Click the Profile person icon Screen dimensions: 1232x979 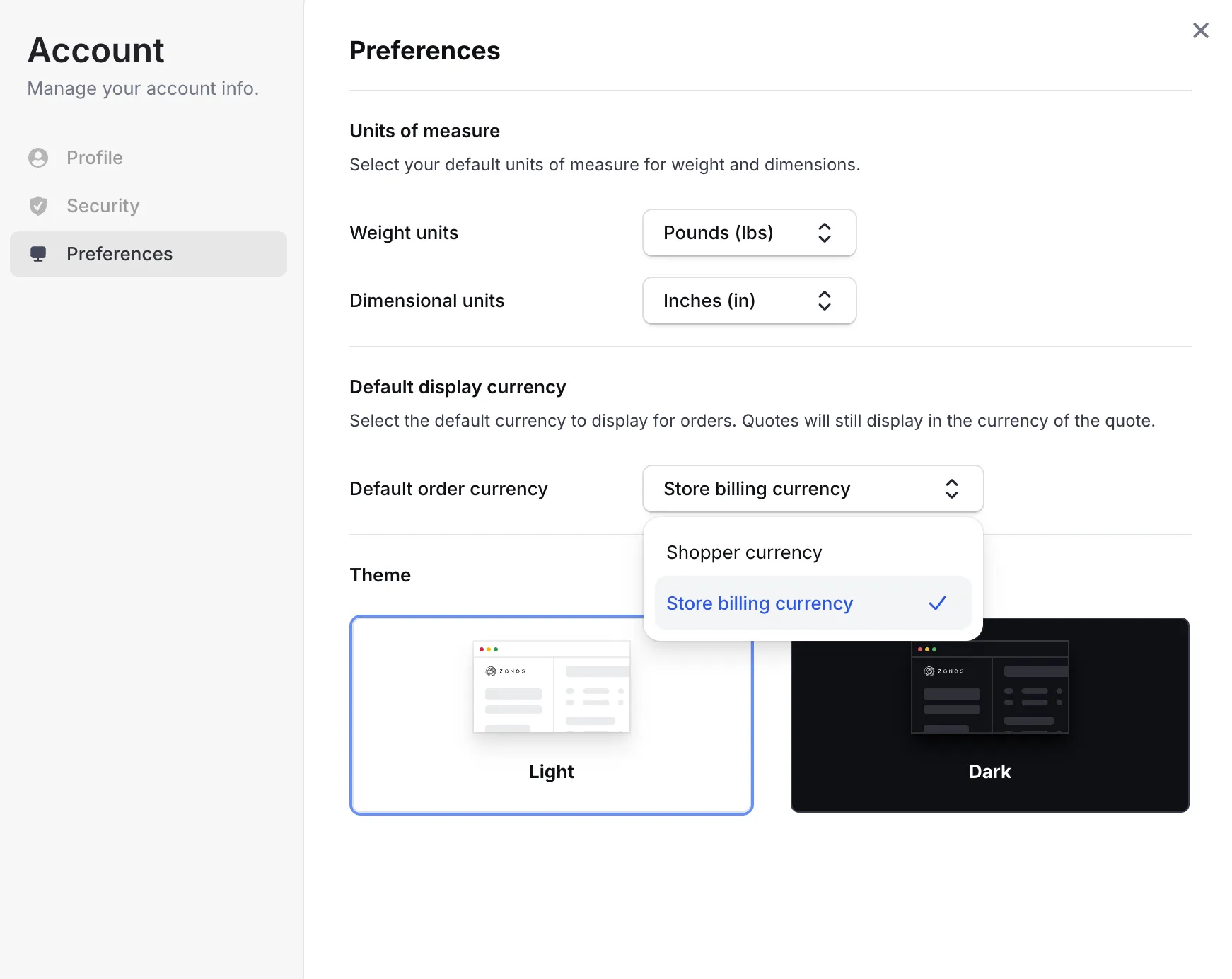pos(38,157)
